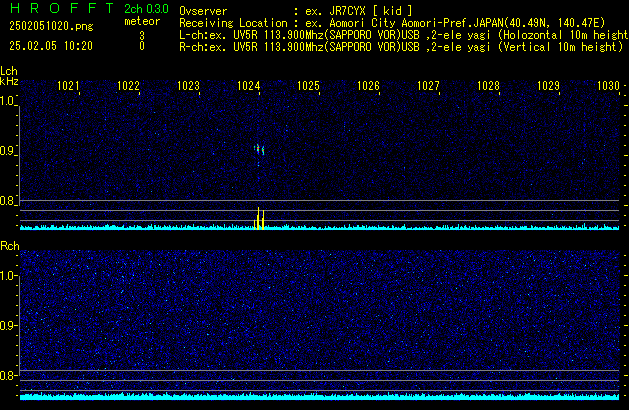The width and height of the screenshot is (629, 410).
Task: Click the Rch 0.8 frequency axis label
Action: pyautogui.click(x=7, y=375)
